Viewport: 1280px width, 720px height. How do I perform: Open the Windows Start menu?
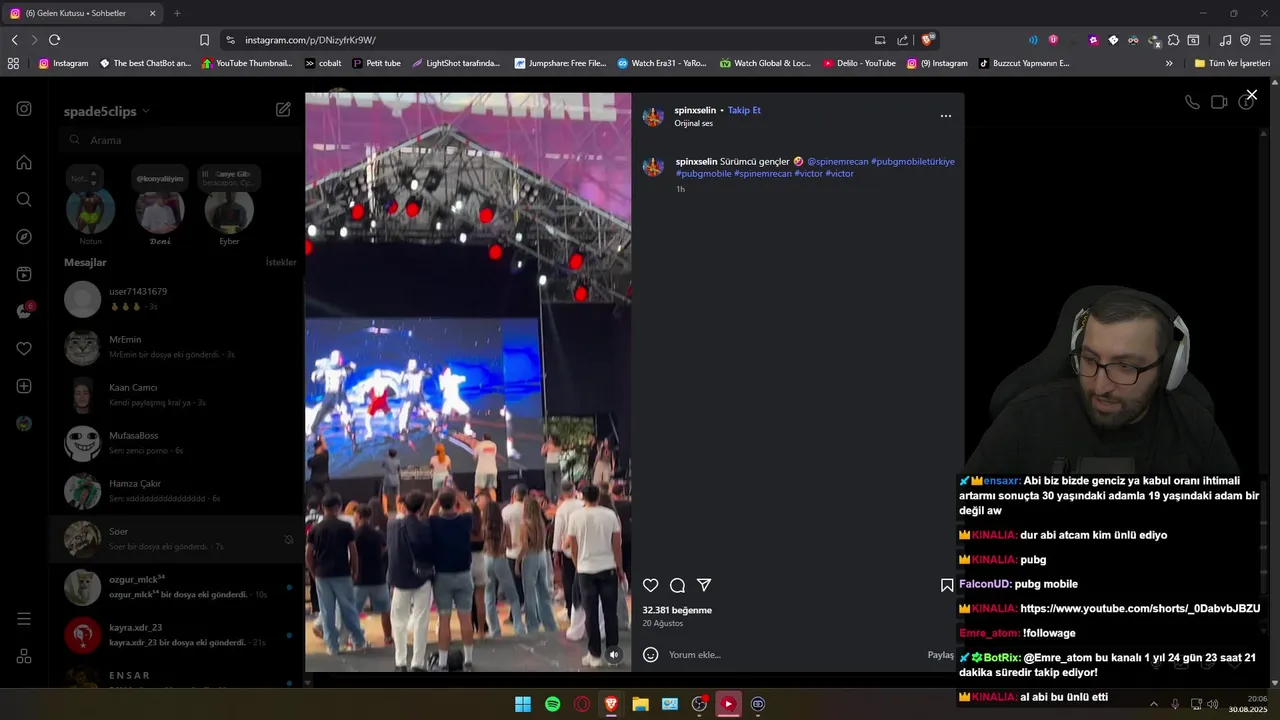(x=523, y=704)
